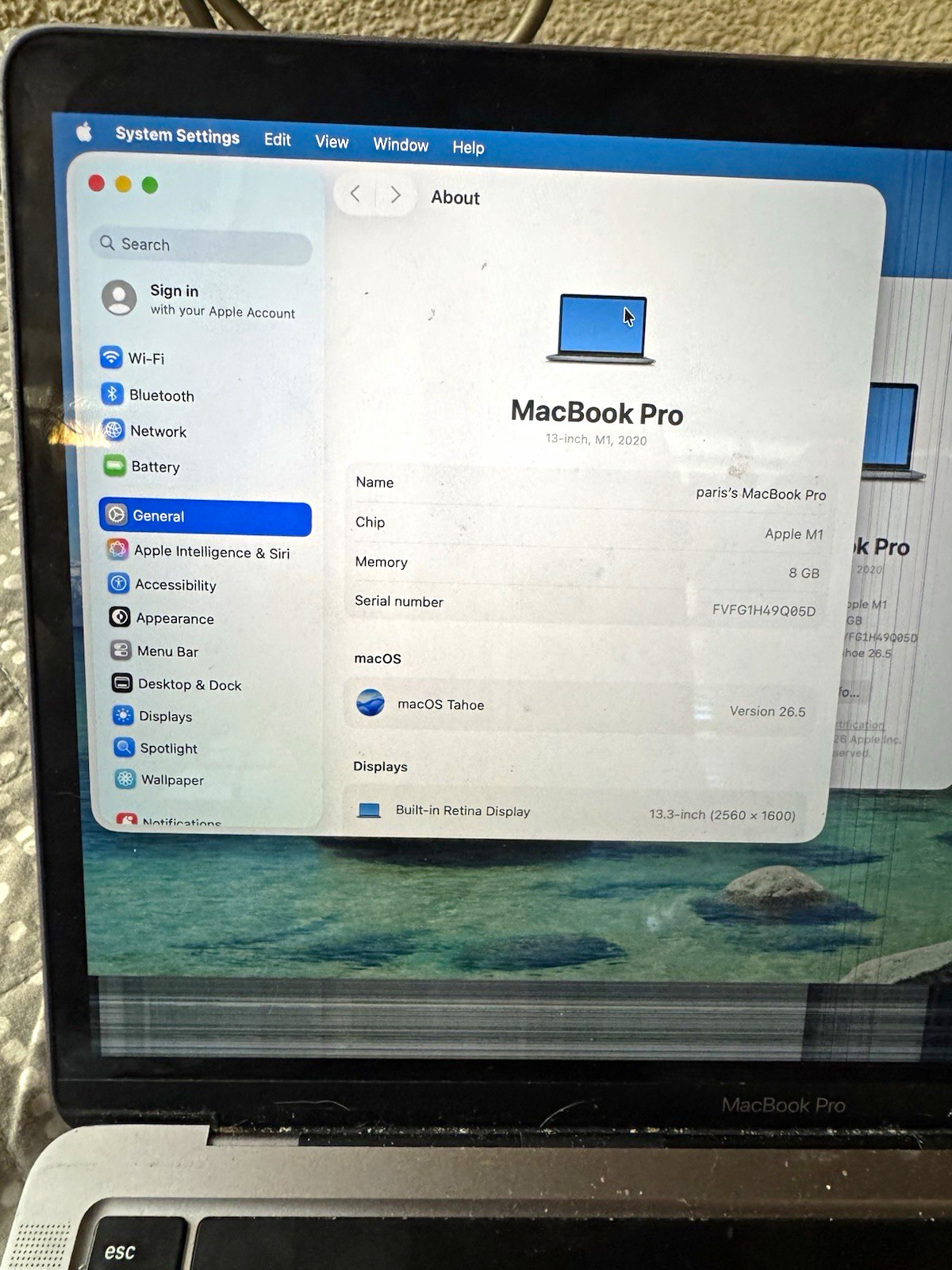Click the Wallpaper flower icon
952x1270 pixels.
(125, 779)
